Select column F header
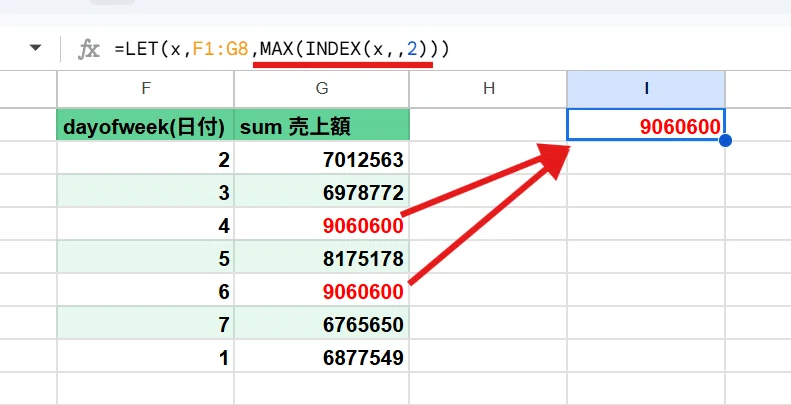 pyautogui.click(x=146, y=89)
